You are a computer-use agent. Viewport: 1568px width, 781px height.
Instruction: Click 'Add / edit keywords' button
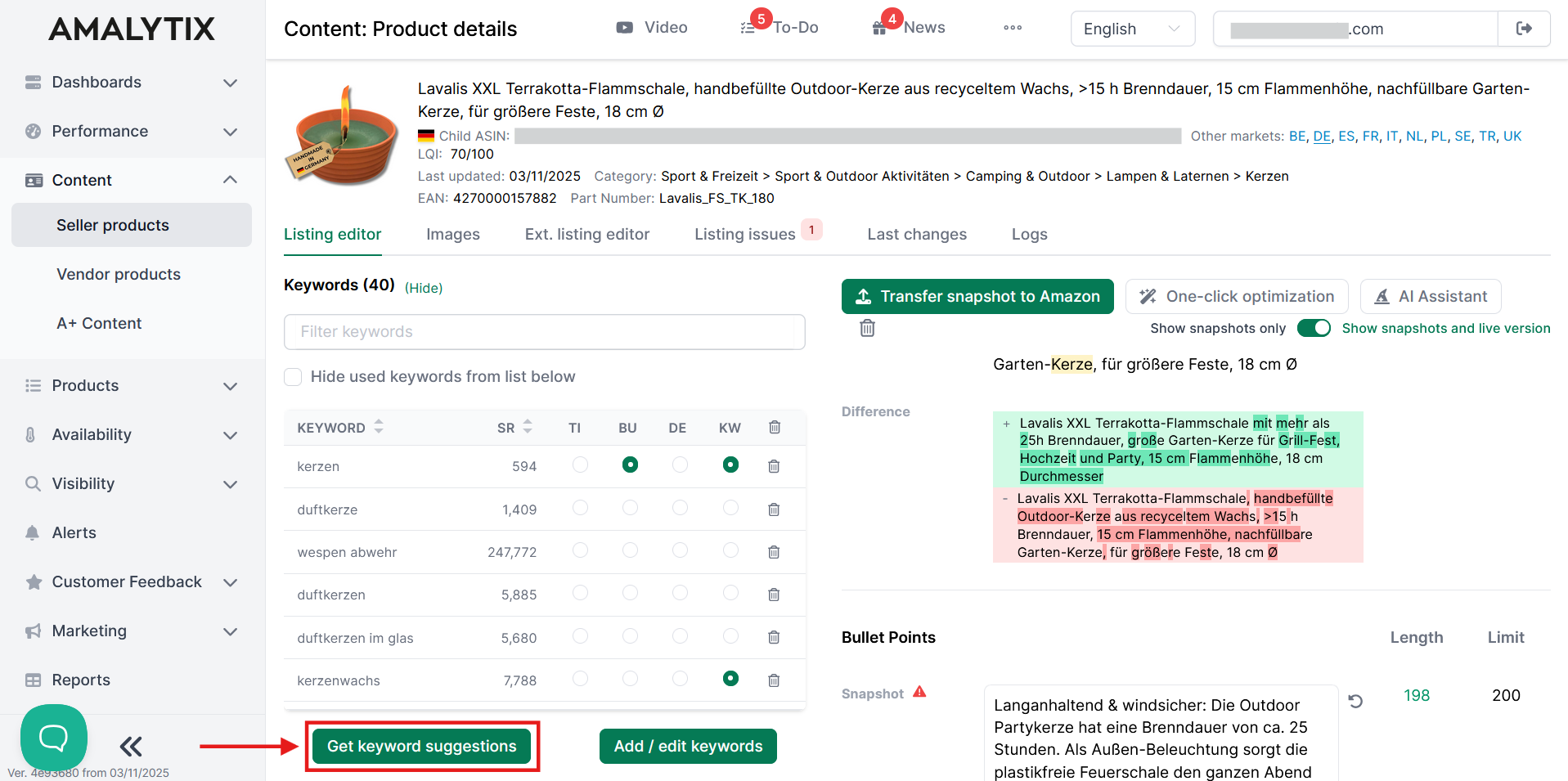click(688, 746)
